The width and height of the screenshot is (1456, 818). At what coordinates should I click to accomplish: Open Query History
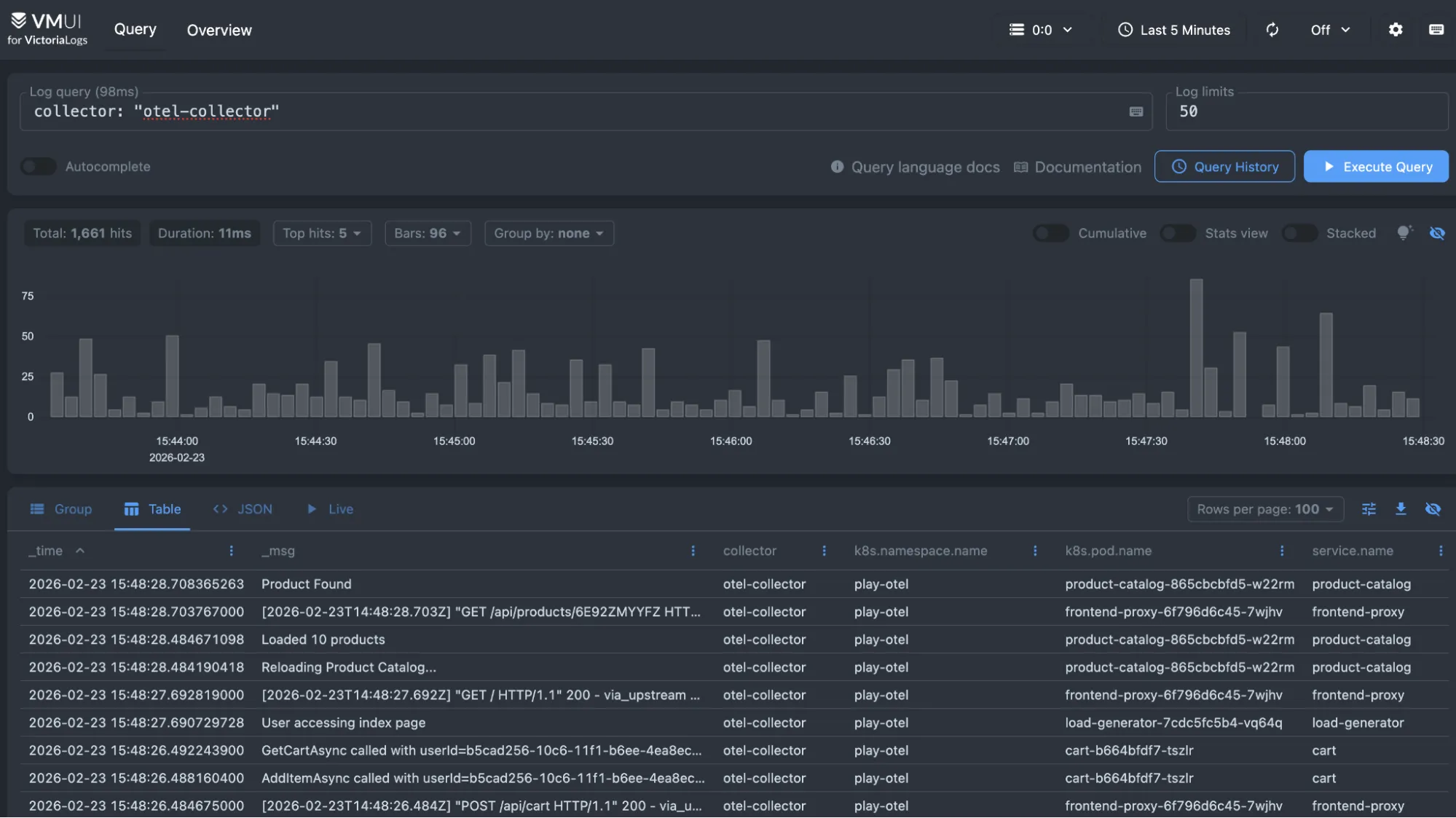[1224, 167]
